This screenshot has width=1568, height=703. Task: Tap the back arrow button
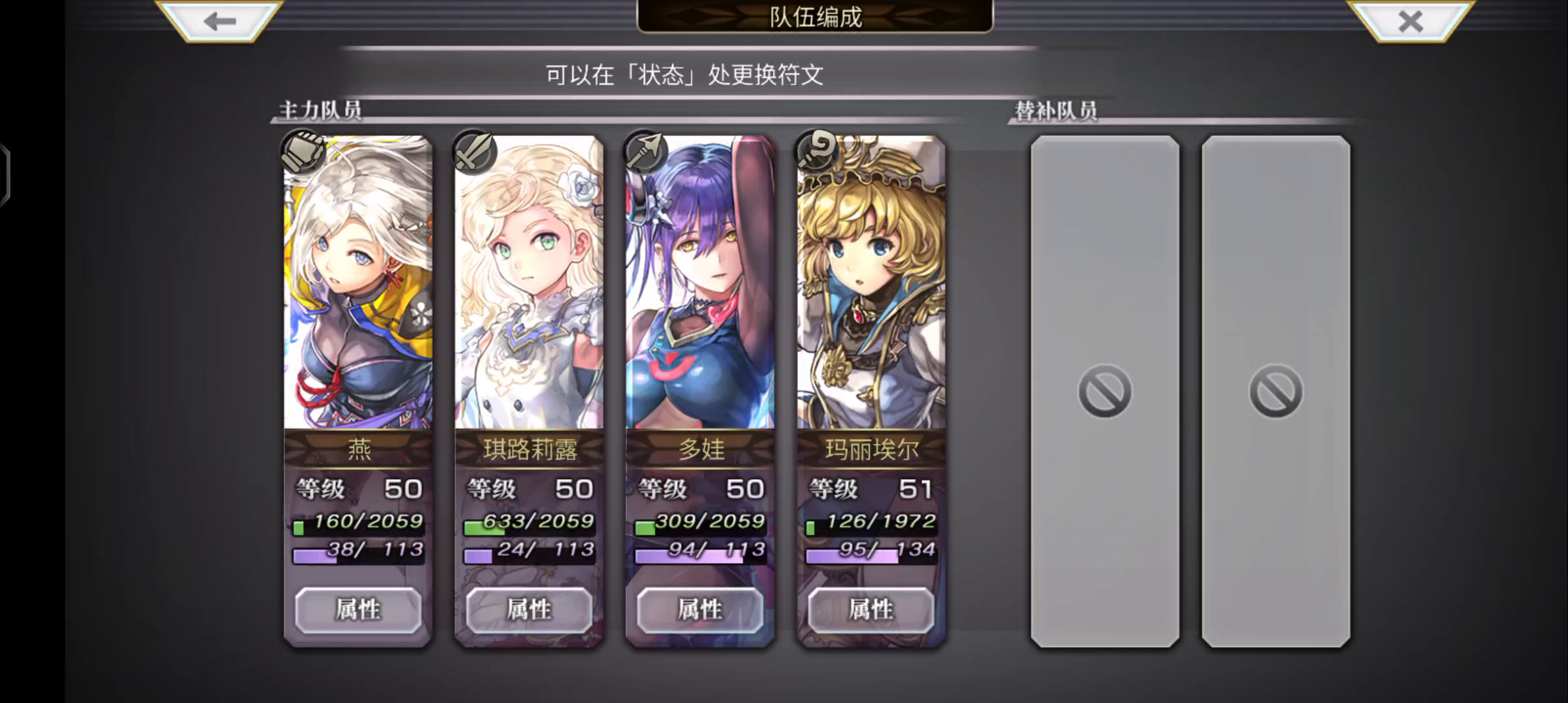pyautogui.click(x=219, y=21)
